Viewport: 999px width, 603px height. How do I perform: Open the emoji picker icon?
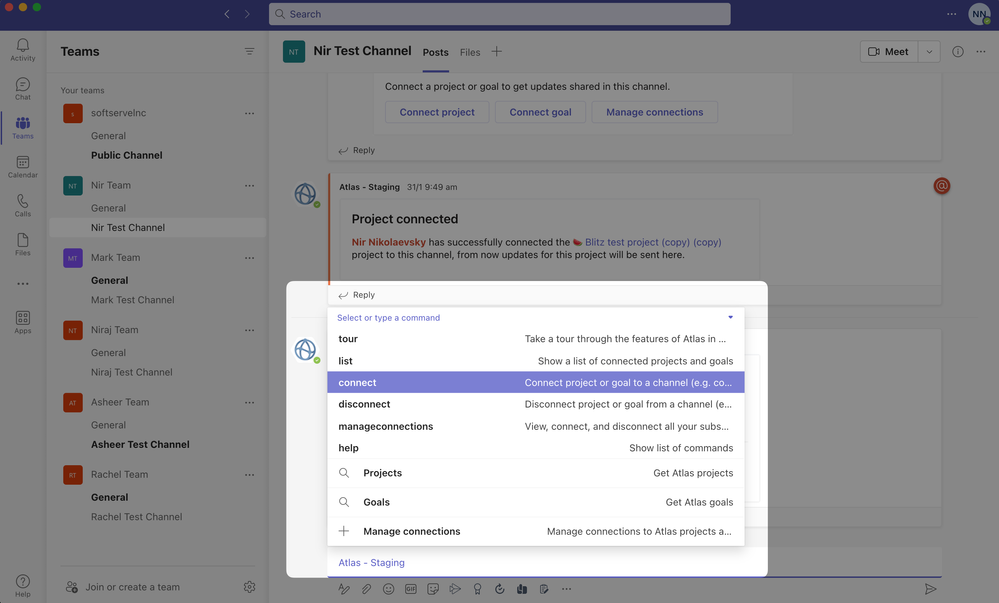[x=389, y=589]
